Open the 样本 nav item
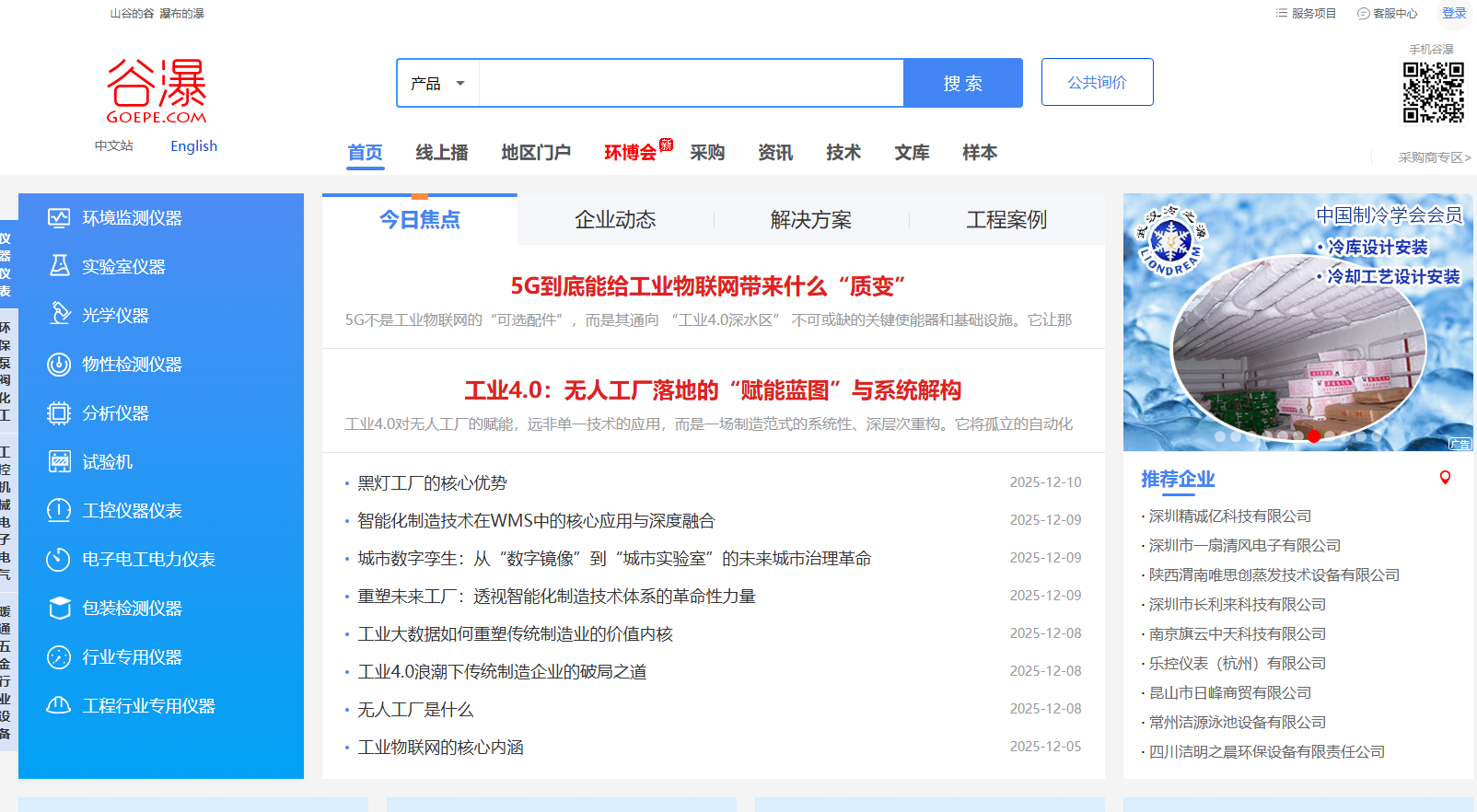Viewport: 1477px width, 812px height. (x=980, y=153)
